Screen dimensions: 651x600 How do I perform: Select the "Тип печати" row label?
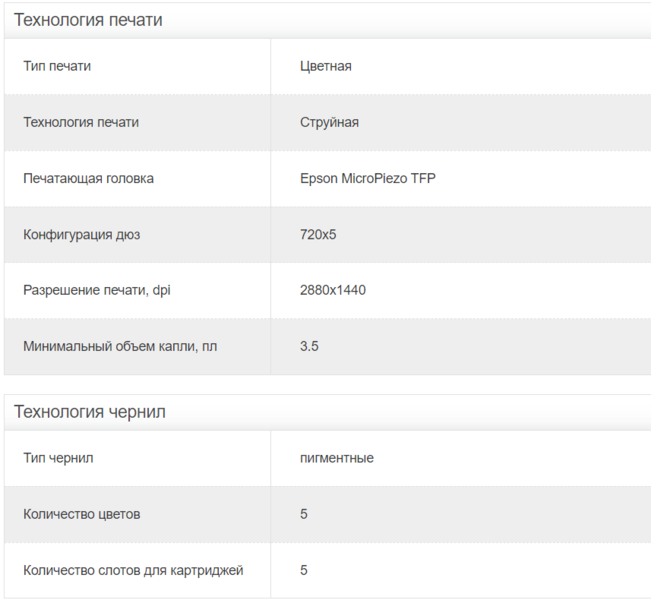[63, 66]
